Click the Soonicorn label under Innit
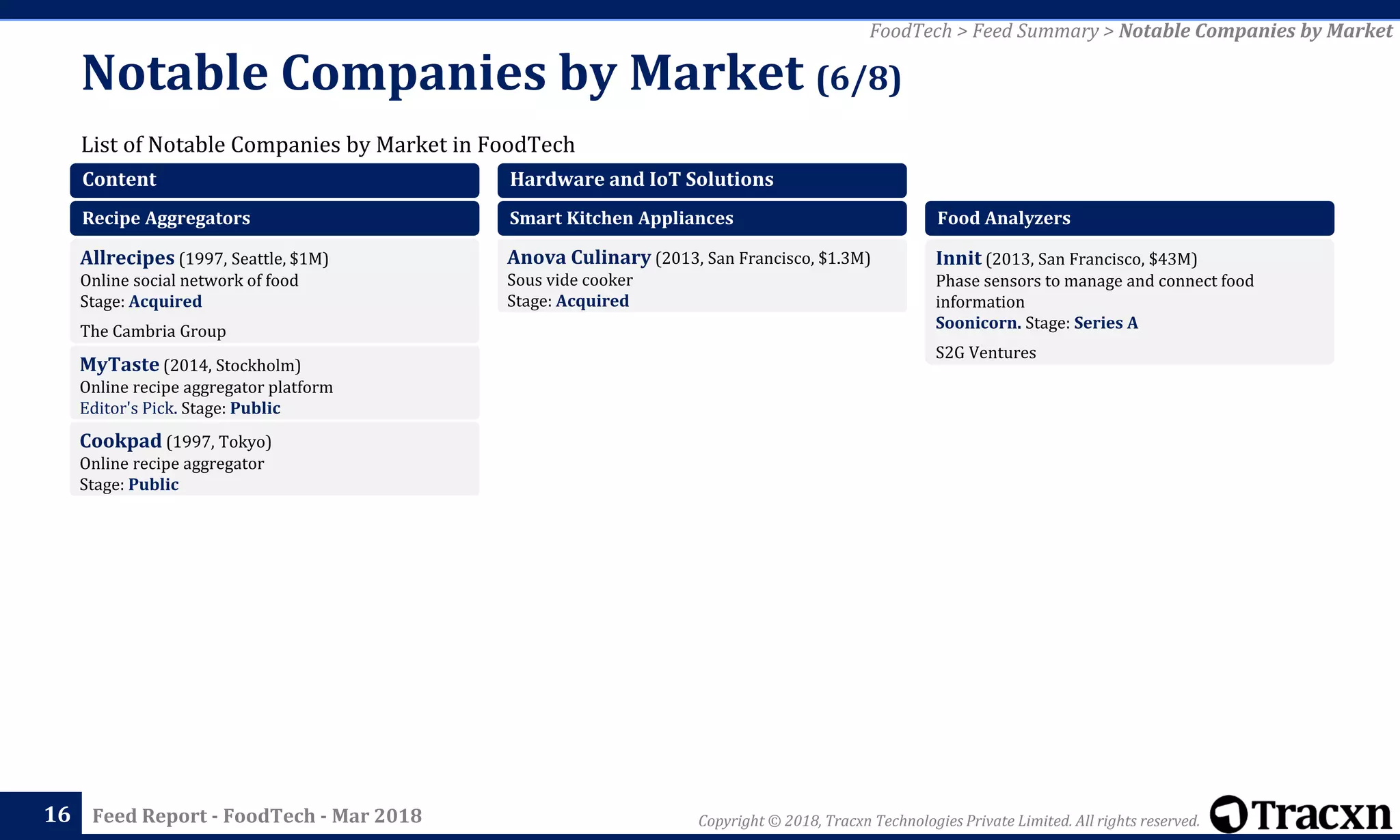Image resolution: width=1400 pixels, height=840 pixels. [978, 323]
